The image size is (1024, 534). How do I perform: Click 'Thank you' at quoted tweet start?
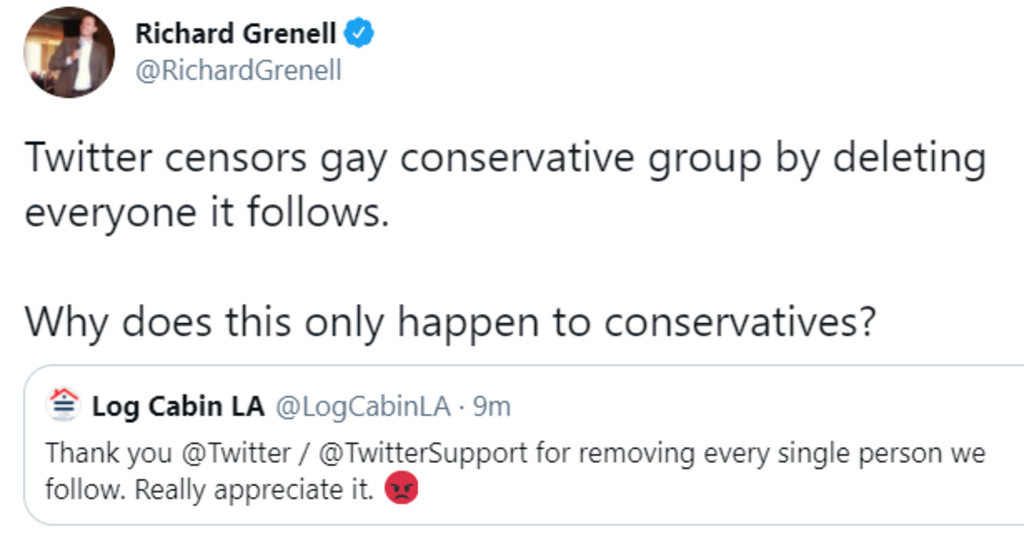[95, 453]
